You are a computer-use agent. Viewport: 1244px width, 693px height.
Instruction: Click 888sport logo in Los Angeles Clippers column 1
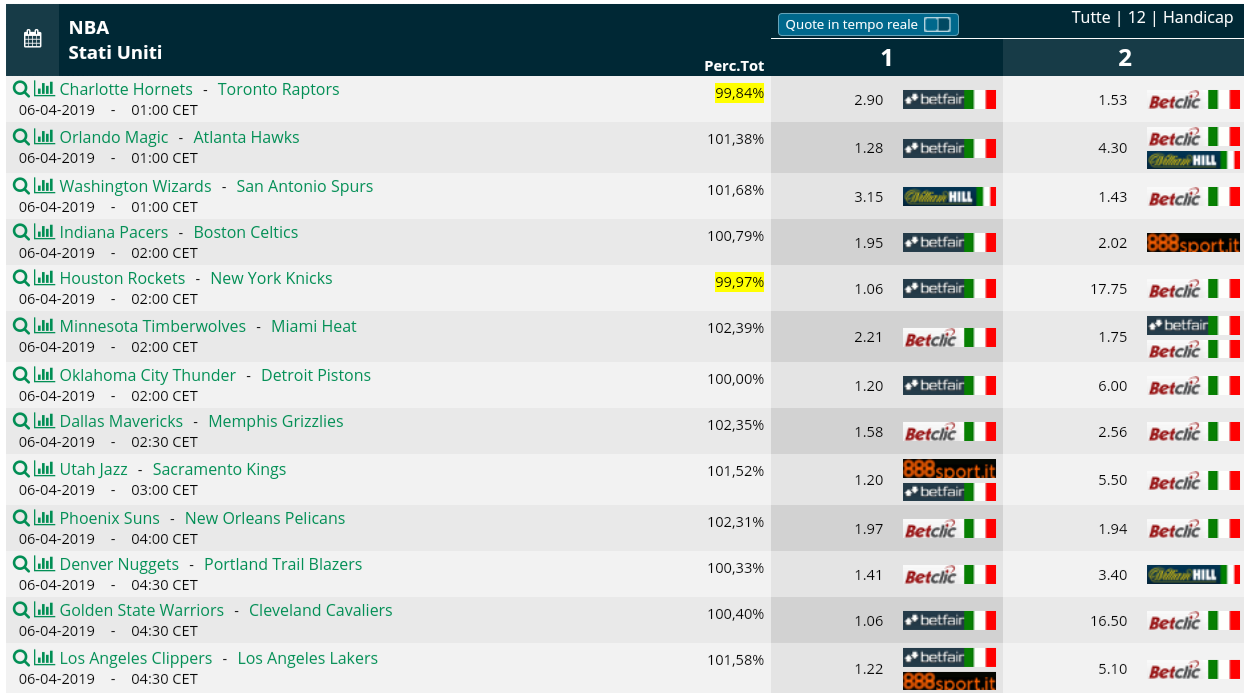[x=949, y=681]
